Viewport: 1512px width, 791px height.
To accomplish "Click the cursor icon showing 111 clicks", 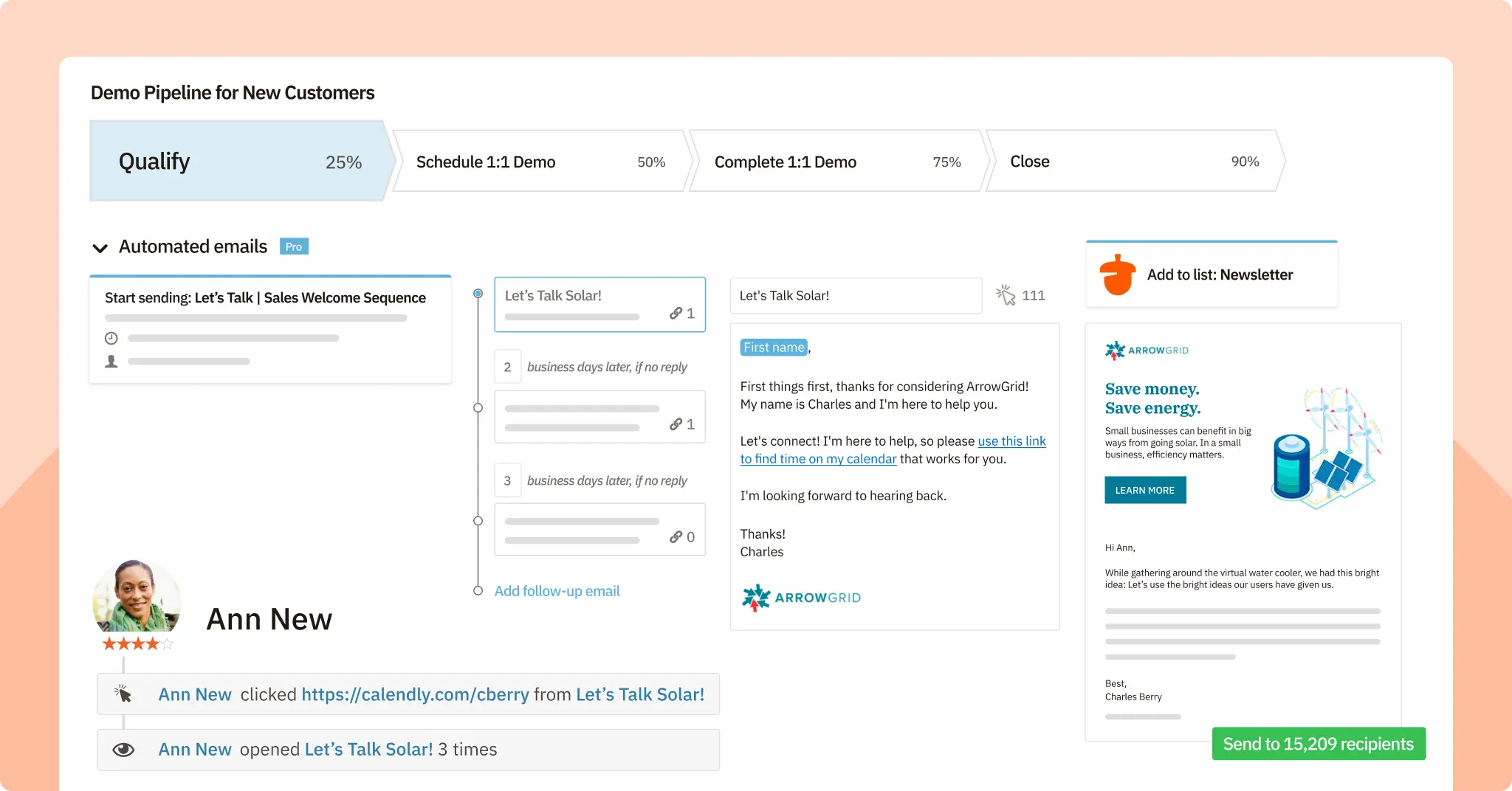I will click(1006, 294).
